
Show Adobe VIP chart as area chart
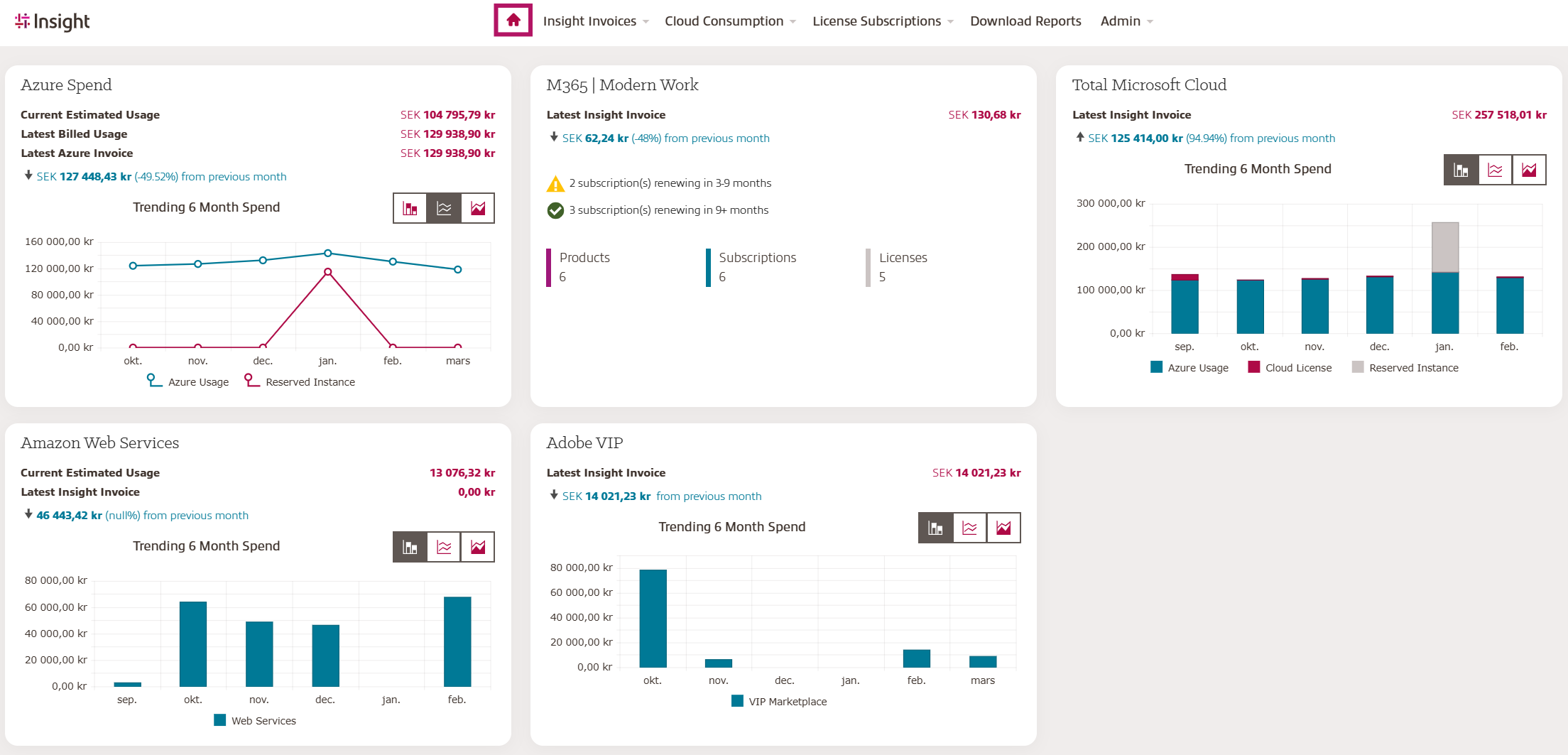(1003, 528)
